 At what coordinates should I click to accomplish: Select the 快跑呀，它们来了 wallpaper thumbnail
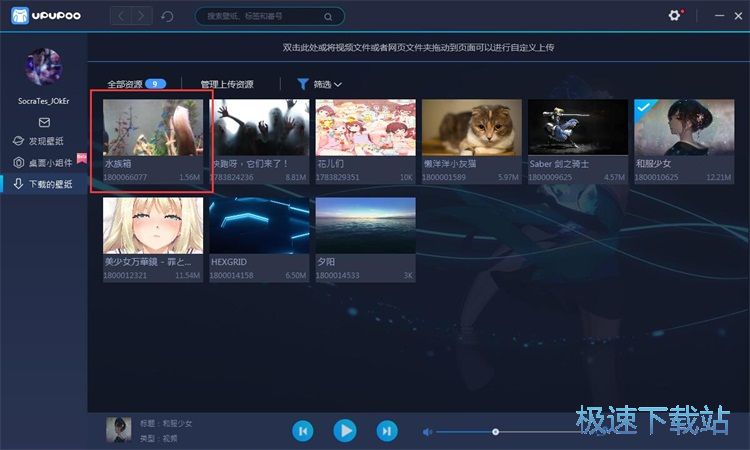[x=259, y=127]
